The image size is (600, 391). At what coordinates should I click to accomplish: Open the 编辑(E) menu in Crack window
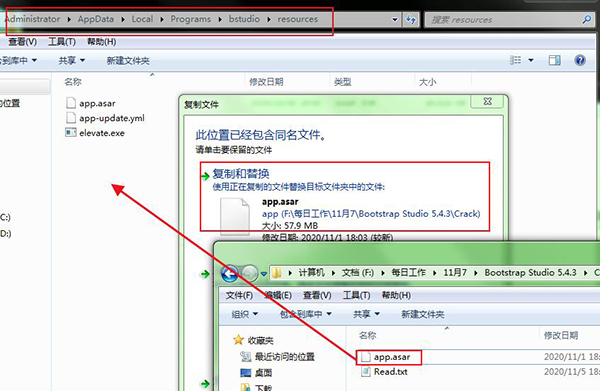278,295
